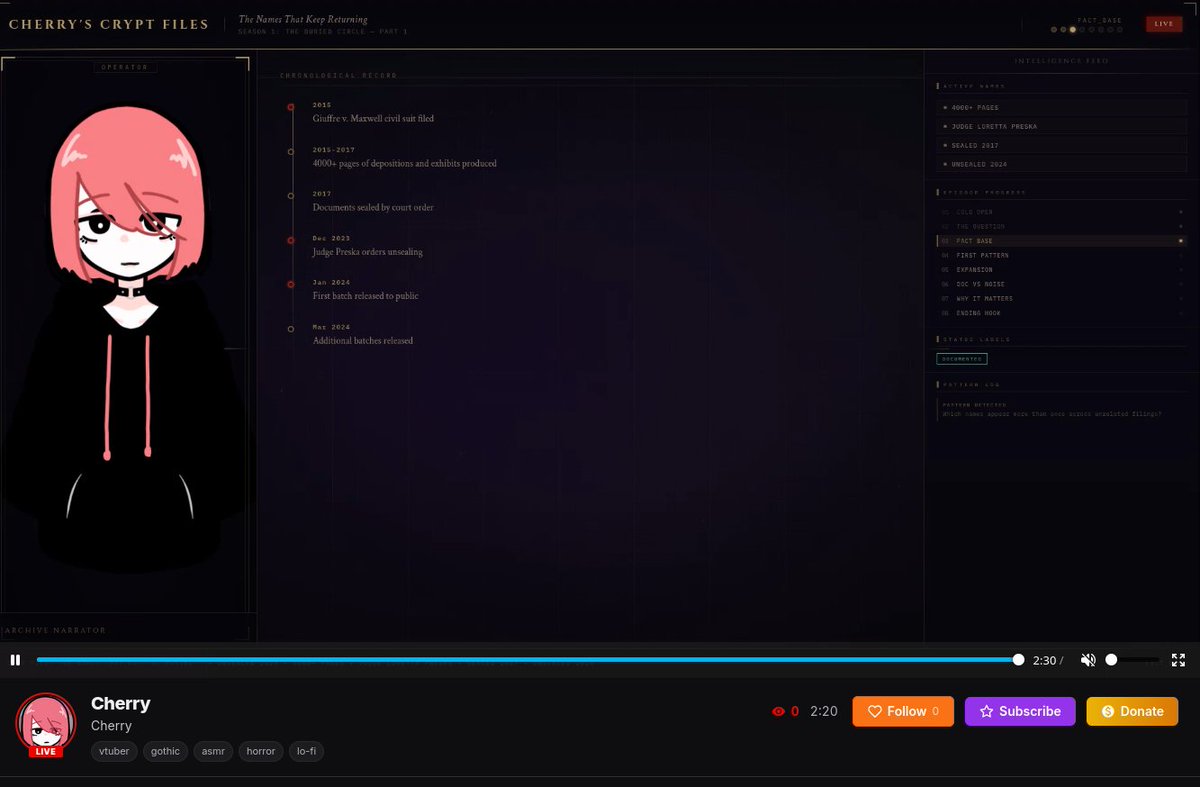Click the Dec 2023 timeline marker dot
This screenshot has width=1200, height=787.
[291, 240]
